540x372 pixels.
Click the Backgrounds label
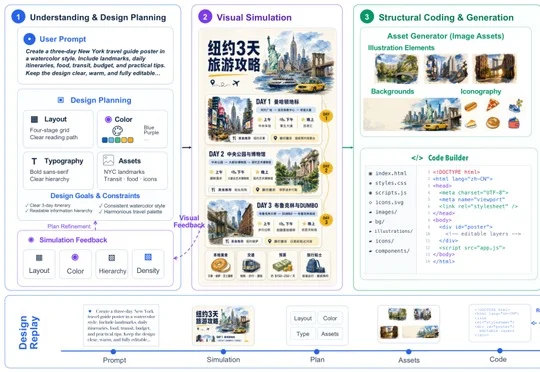392,91
